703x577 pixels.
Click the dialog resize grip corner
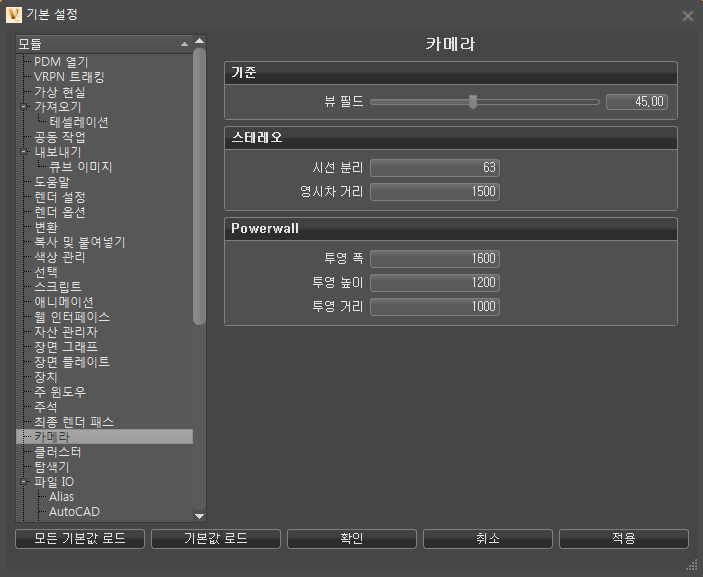pyautogui.click(x=692, y=565)
